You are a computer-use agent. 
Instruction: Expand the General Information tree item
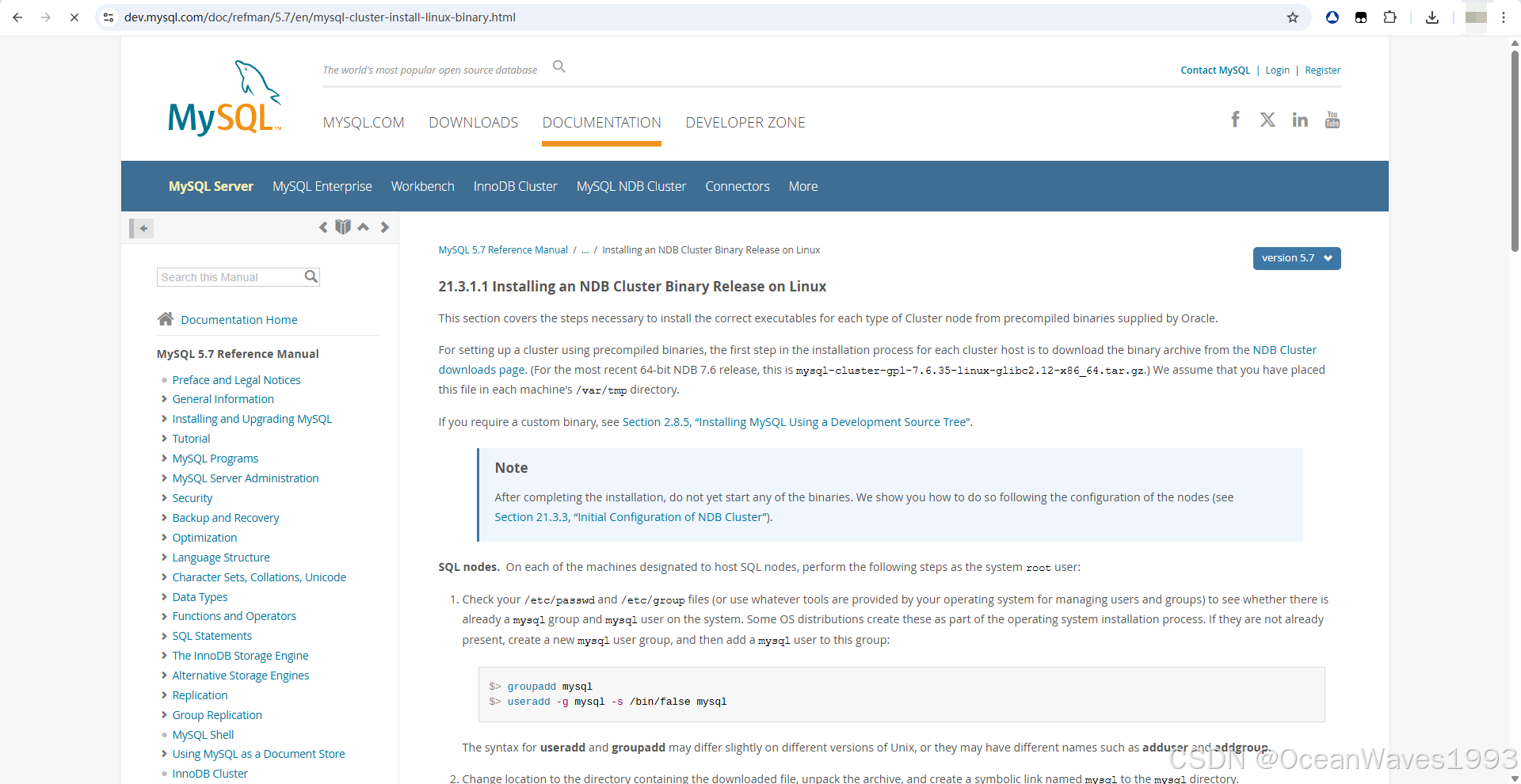click(x=164, y=399)
